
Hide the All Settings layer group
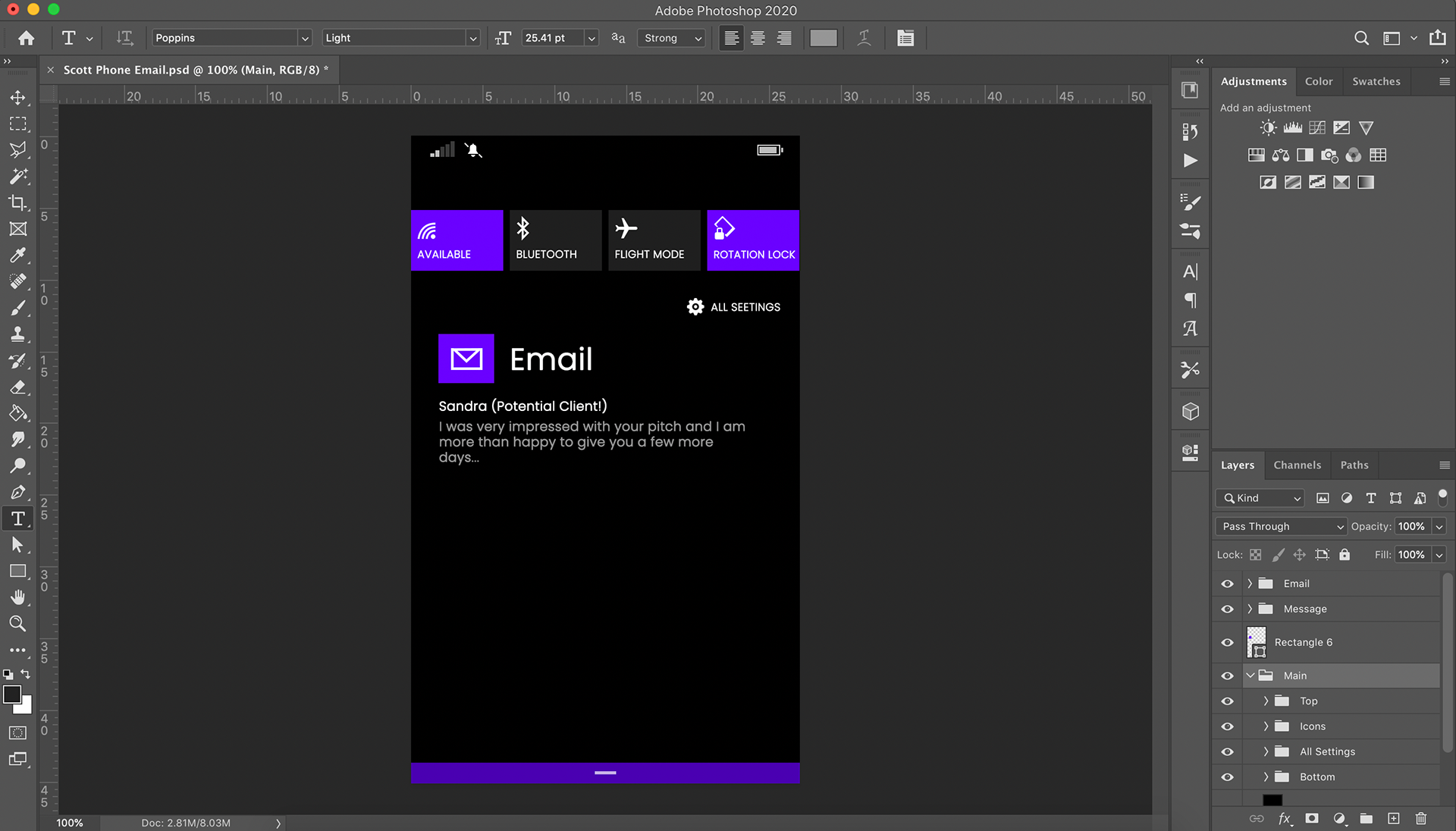(x=1227, y=751)
